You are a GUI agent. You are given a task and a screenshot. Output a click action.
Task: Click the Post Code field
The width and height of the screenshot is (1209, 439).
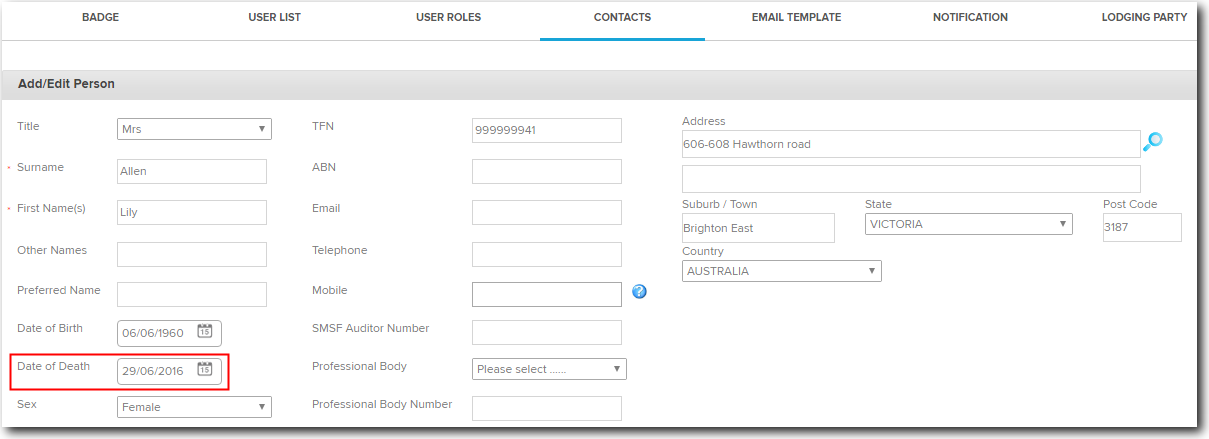coord(1141,227)
